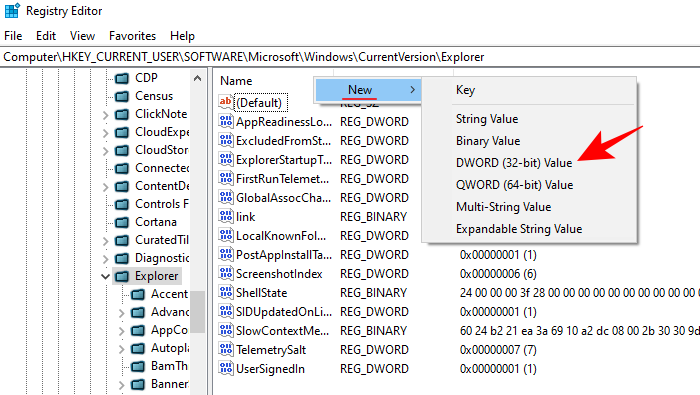The height and width of the screenshot is (395, 700).
Task: Select the SIDUpdatedOnLi... value name
Action: (x=284, y=312)
